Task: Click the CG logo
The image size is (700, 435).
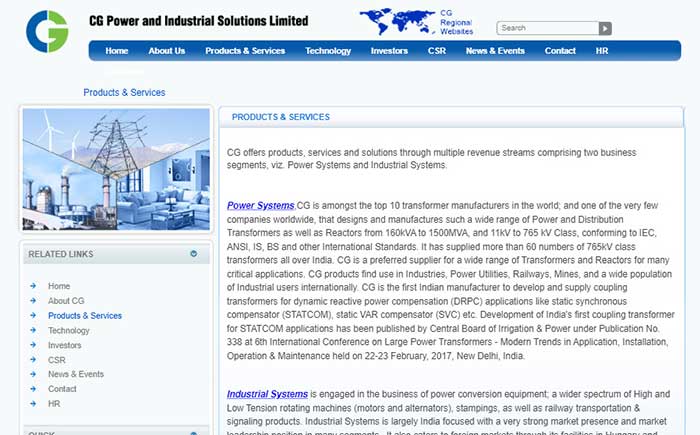Action: coord(47,31)
